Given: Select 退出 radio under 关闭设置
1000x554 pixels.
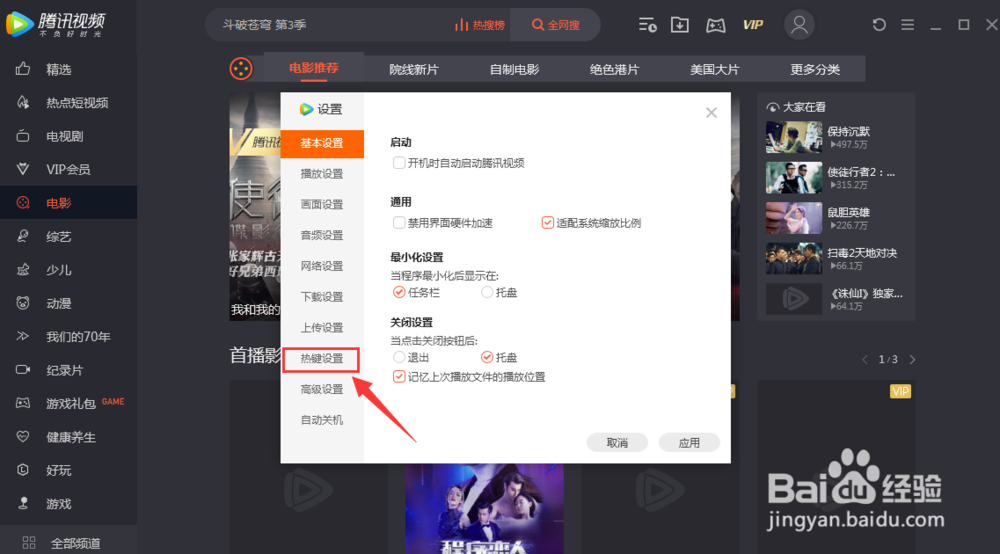Looking at the screenshot, I should coord(399,357).
